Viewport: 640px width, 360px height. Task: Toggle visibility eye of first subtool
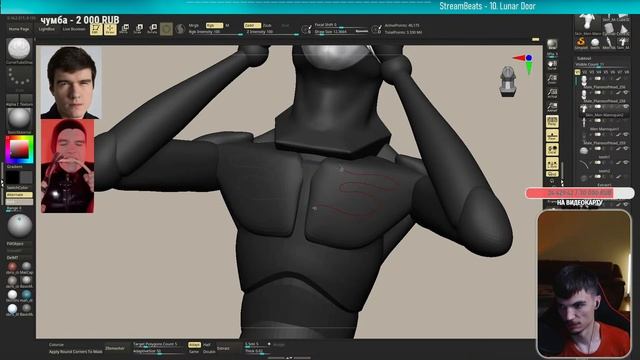(626, 79)
